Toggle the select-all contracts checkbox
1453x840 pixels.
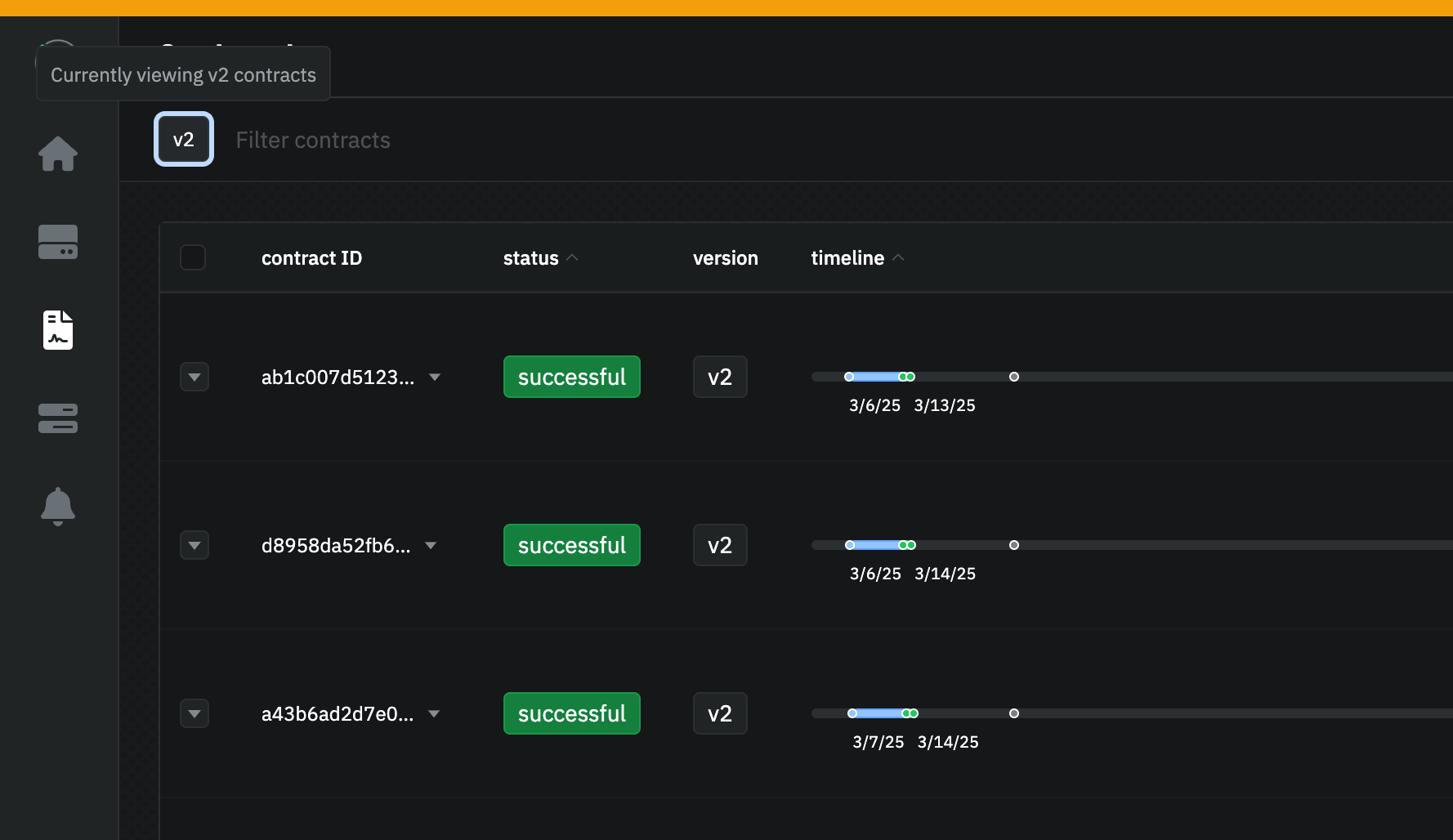click(x=193, y=257)
